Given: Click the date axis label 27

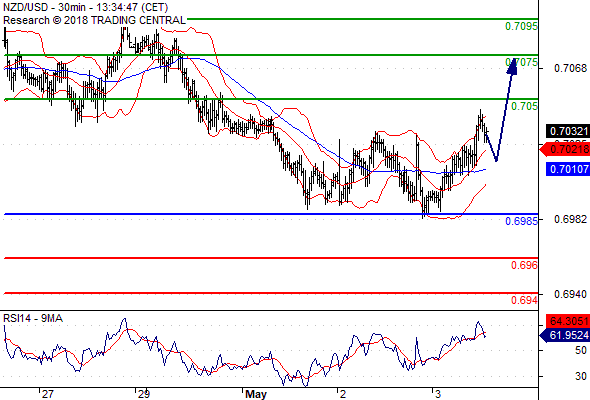Looking at the screenshot, I should [x=47, y=394].
